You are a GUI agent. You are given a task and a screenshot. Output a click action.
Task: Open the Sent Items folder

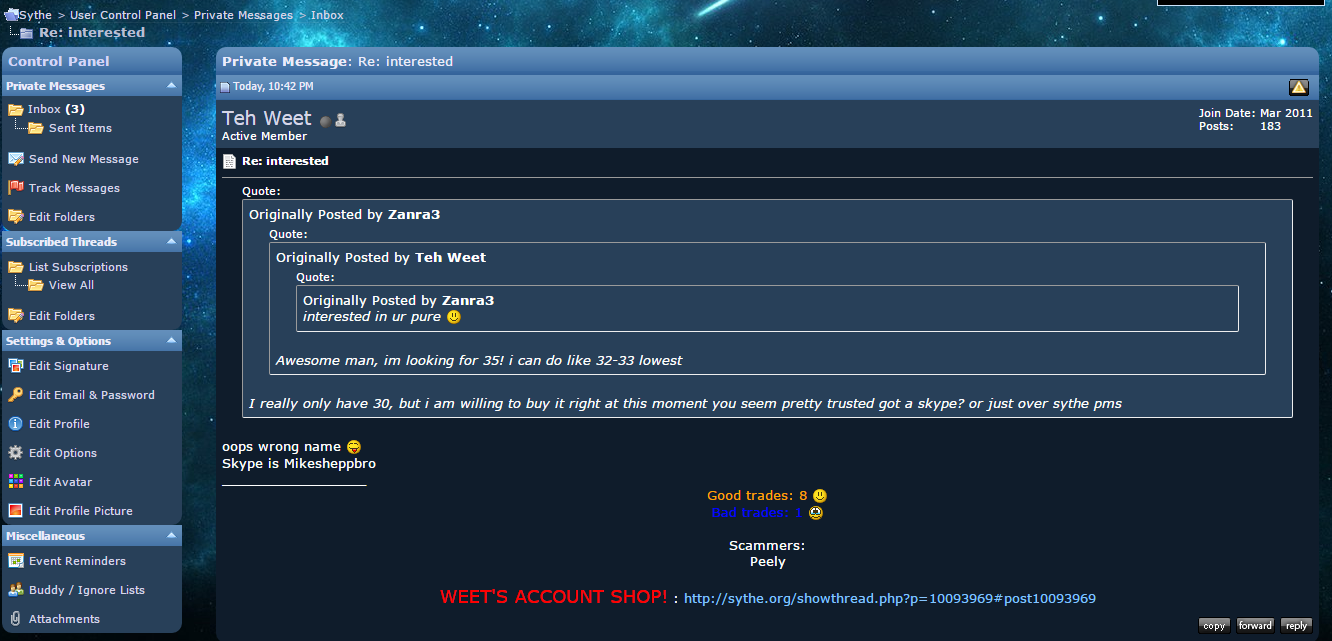point(80,128)
